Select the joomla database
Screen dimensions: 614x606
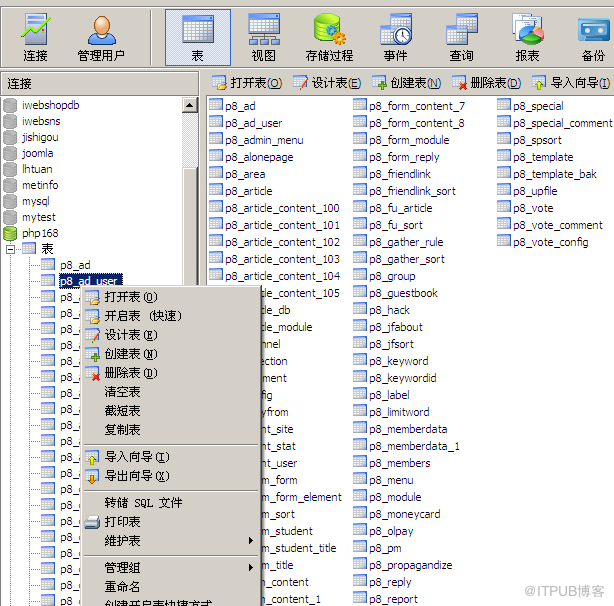37,153
